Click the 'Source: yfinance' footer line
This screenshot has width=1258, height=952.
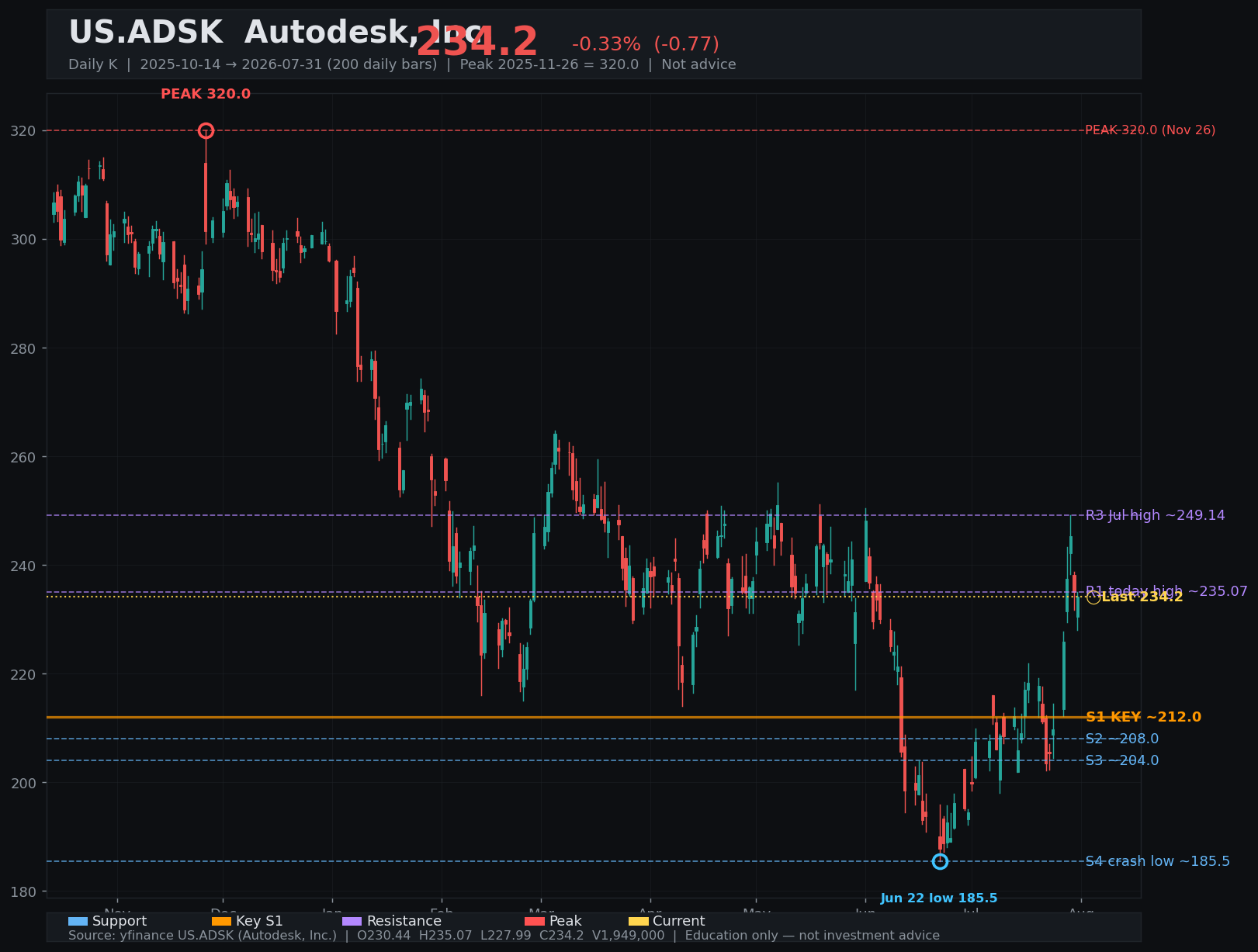[504, 936]
